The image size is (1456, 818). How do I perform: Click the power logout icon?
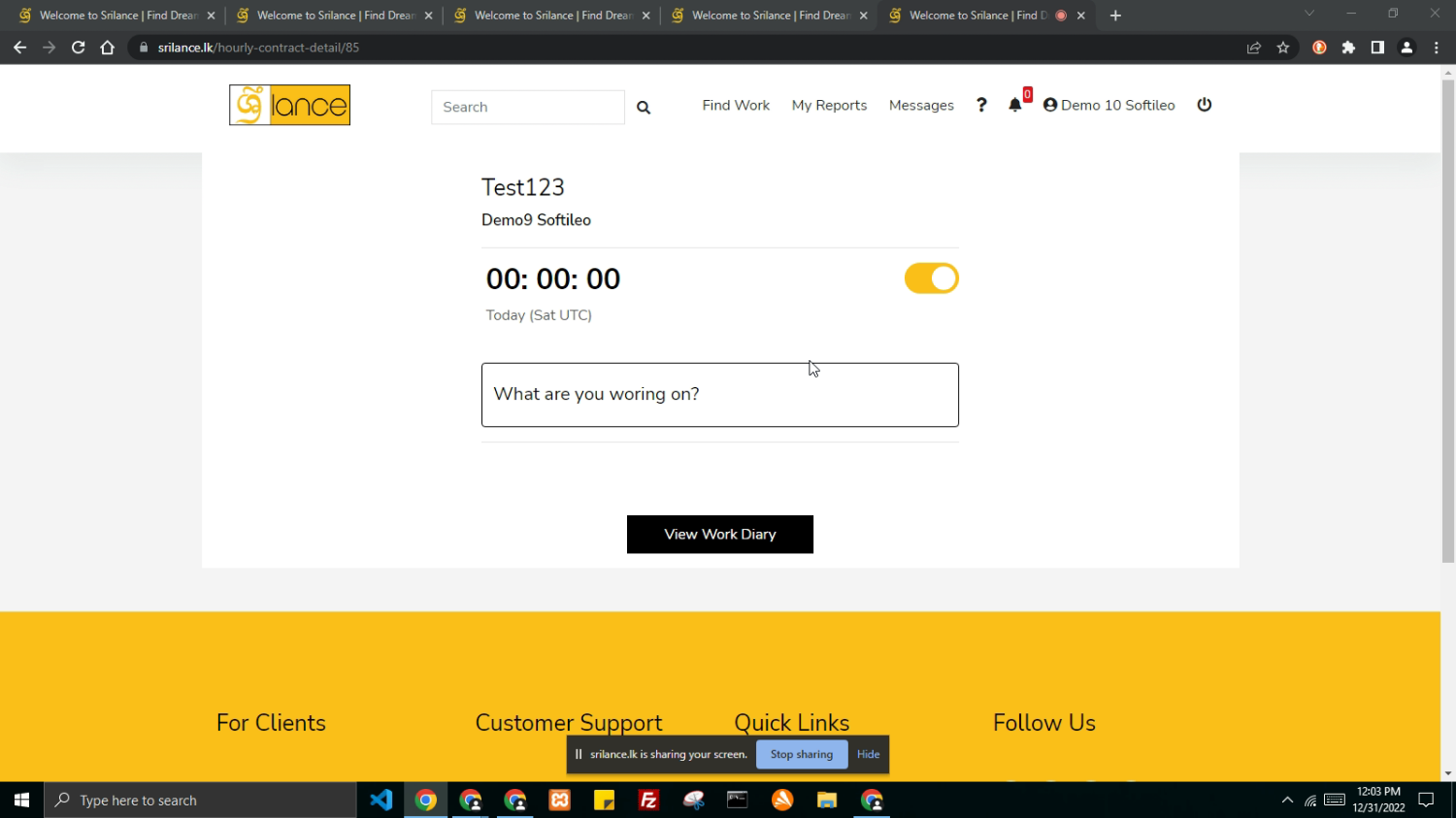[x=1204, y=105]
